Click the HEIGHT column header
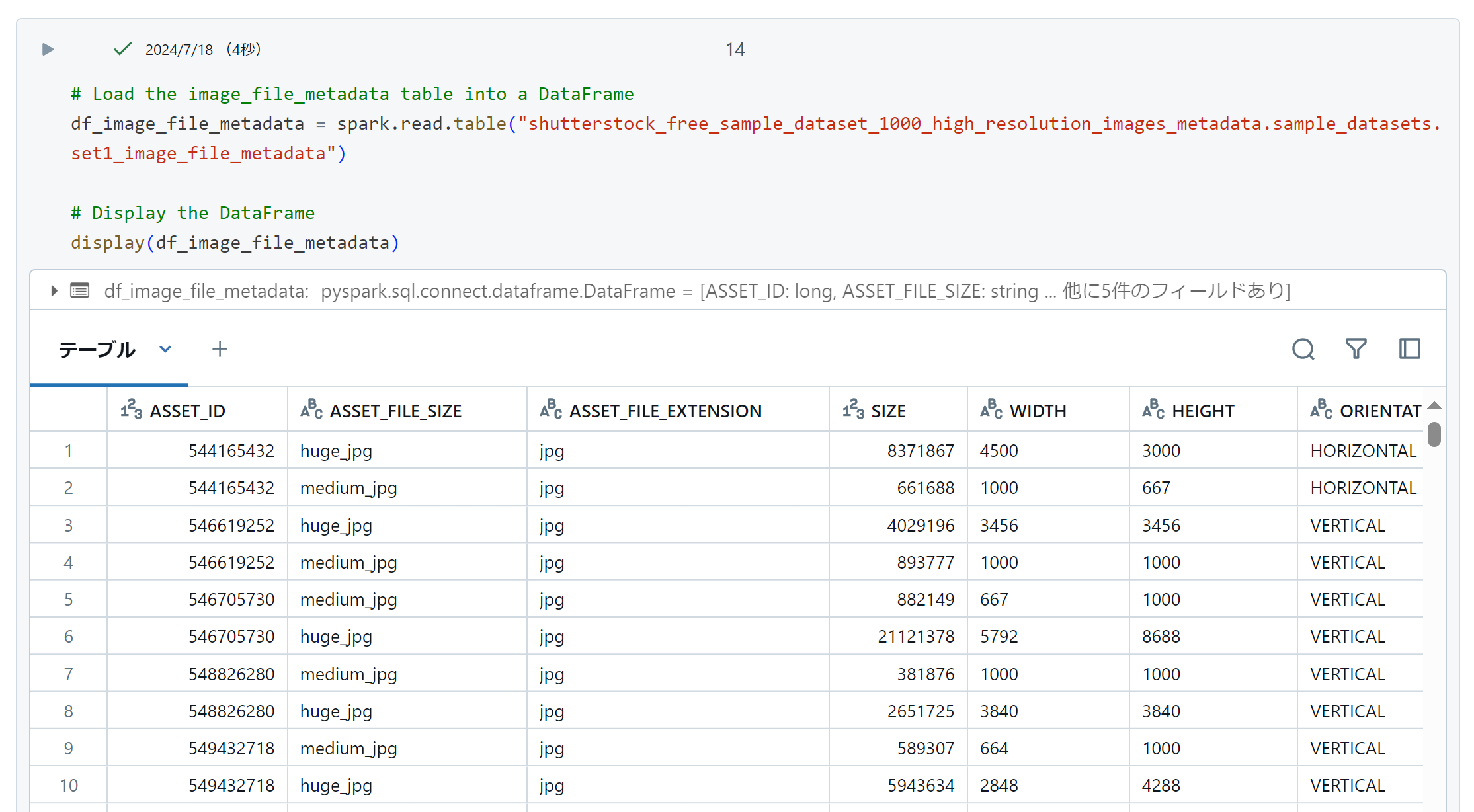Image resolution: width=1474 pixels, height=812 pixels. coord(1202,411)
